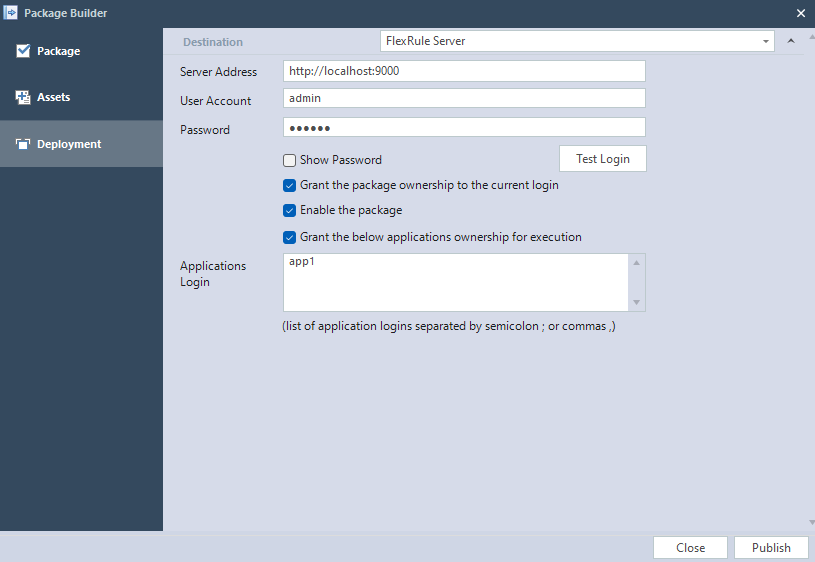Open the Destination FlexRule Server dropdown

577,41
